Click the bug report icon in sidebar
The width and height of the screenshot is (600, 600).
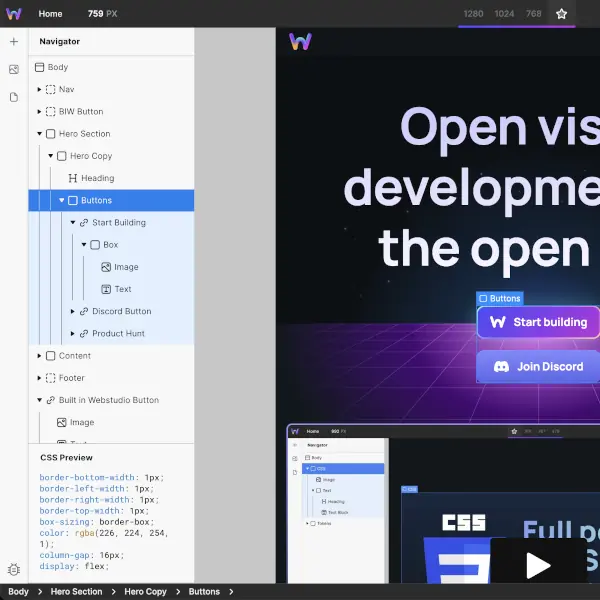[x=14, y=569]
